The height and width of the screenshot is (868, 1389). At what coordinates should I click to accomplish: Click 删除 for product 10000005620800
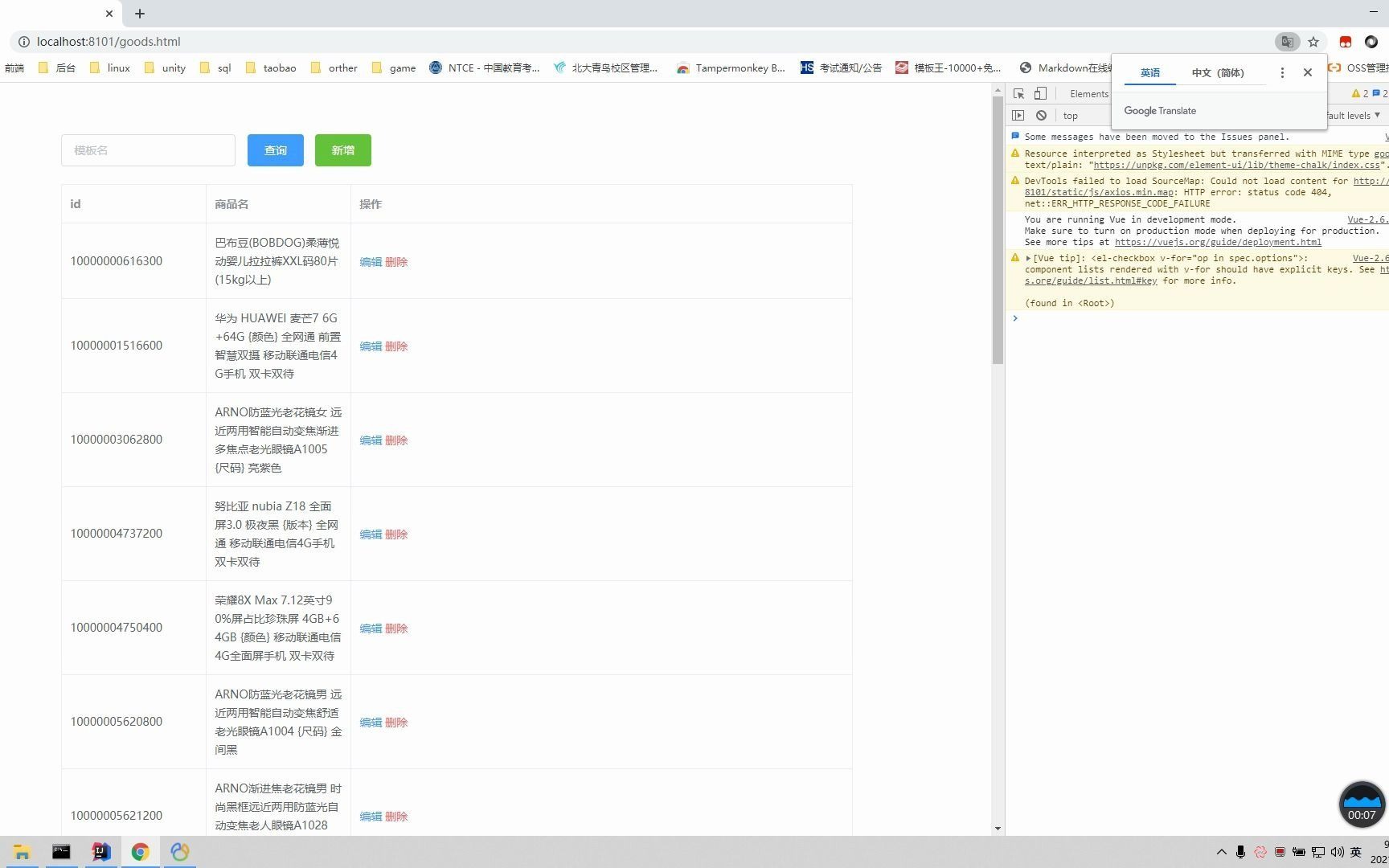[x=396, y=723]
